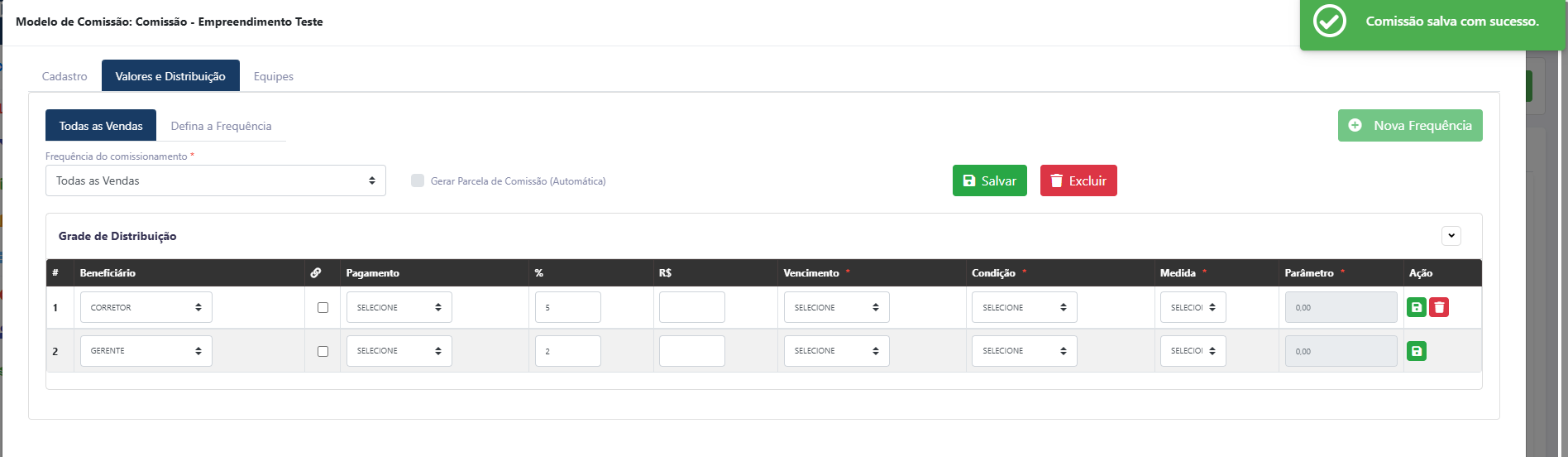Enable Gerar Parcela de Comissão checkbox
1568x457 pixels.
pyautogui.click(x=418, y=180)
